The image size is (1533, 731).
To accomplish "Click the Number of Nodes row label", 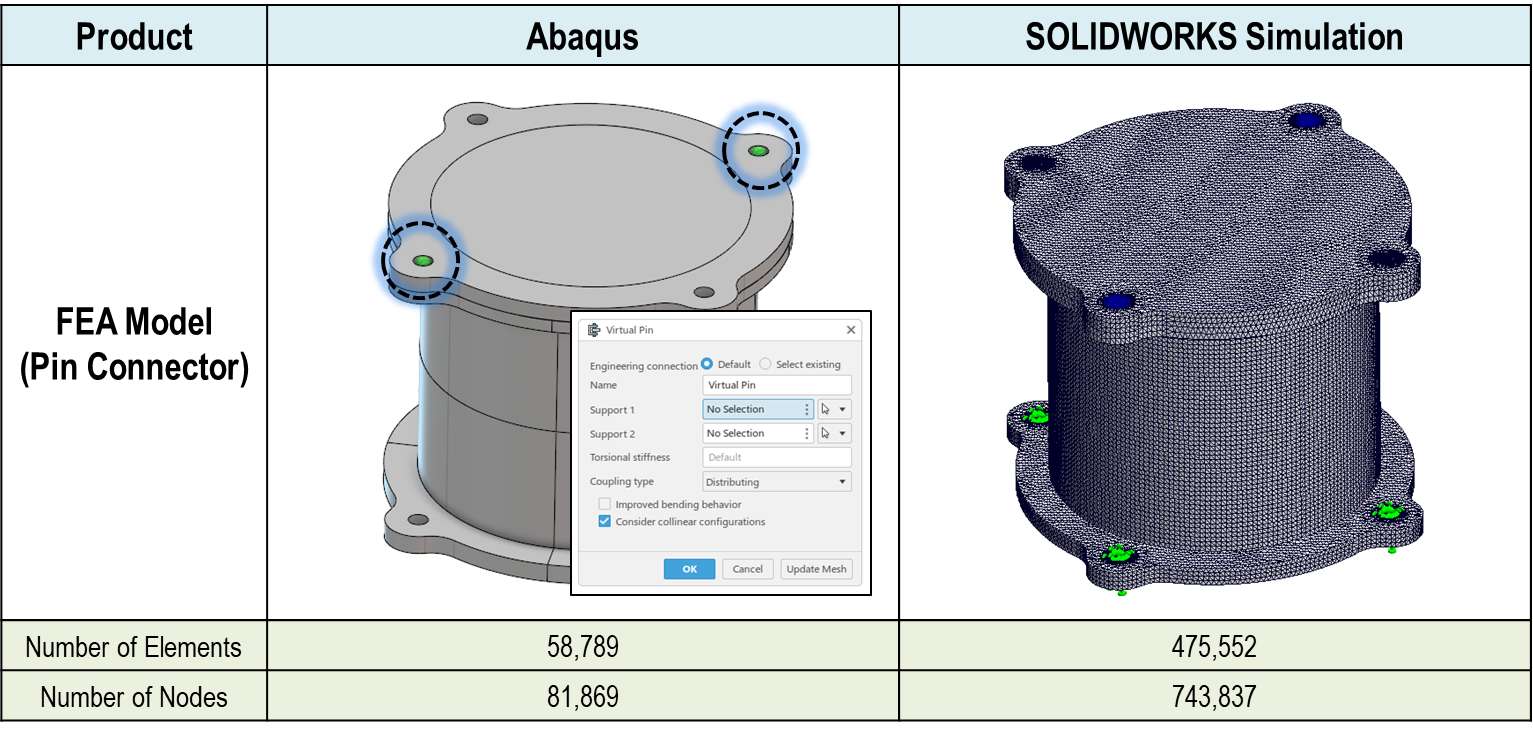I will (134, 697).
